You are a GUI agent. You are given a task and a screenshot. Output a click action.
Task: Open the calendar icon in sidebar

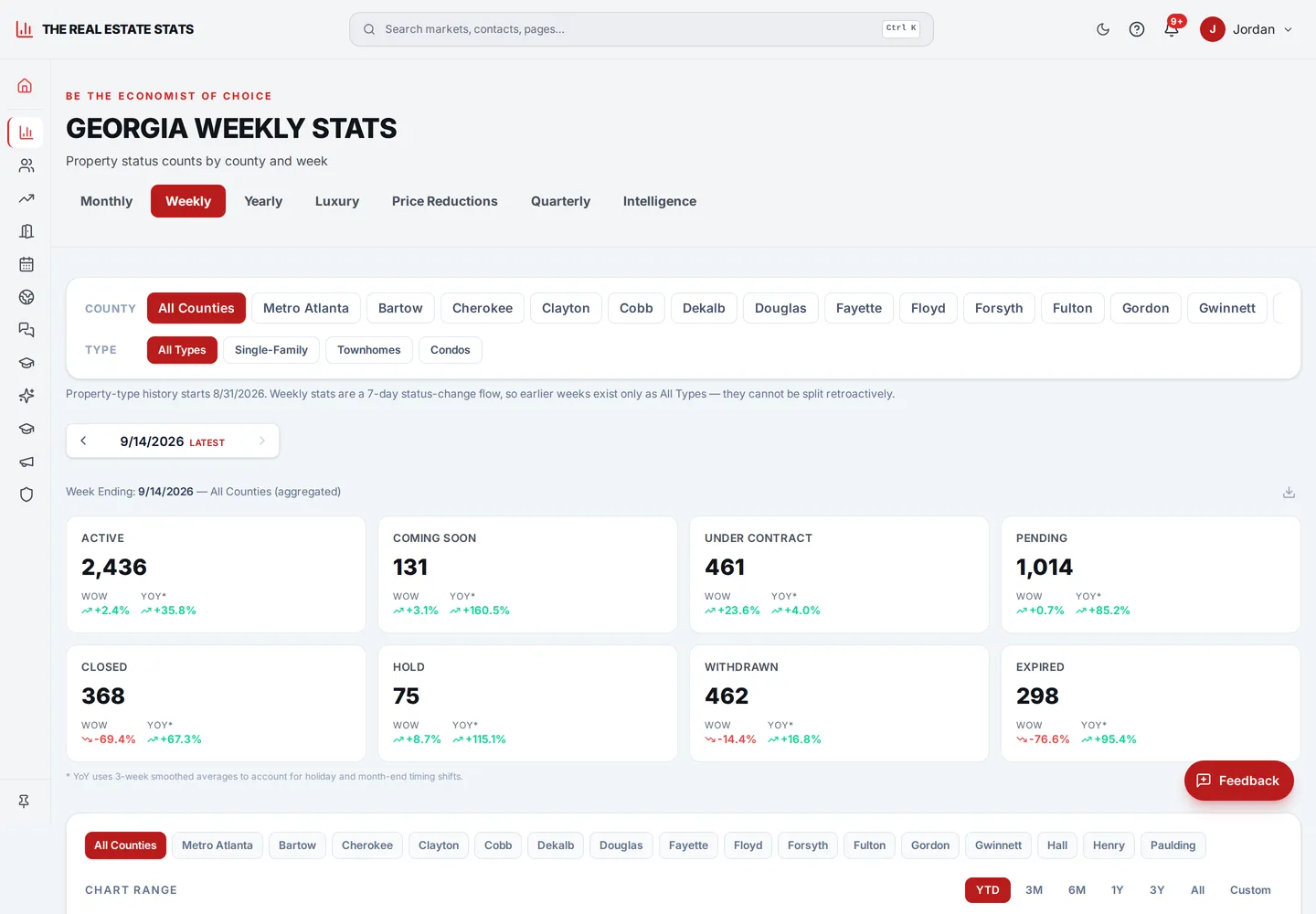pyautogui.click(x=26, y=264)
